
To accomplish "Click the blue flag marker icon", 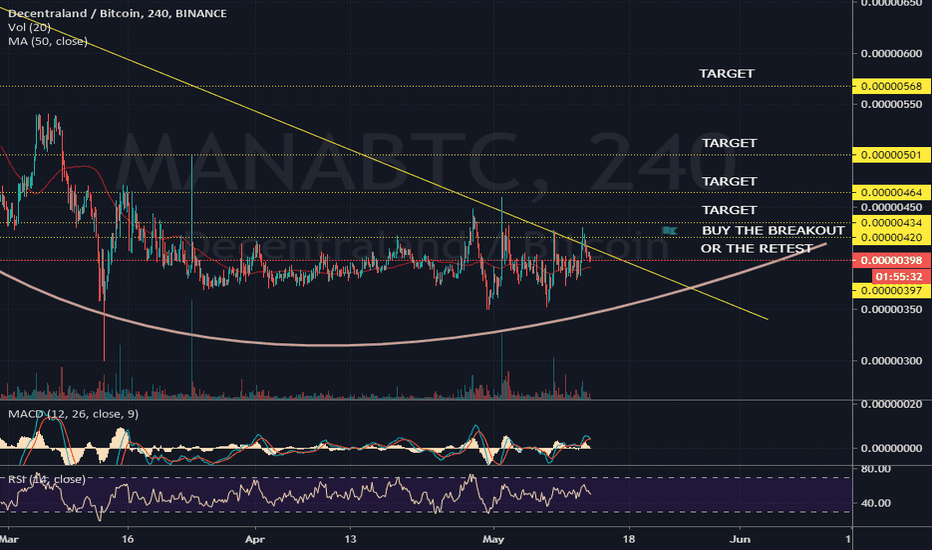I will [670, 230].
